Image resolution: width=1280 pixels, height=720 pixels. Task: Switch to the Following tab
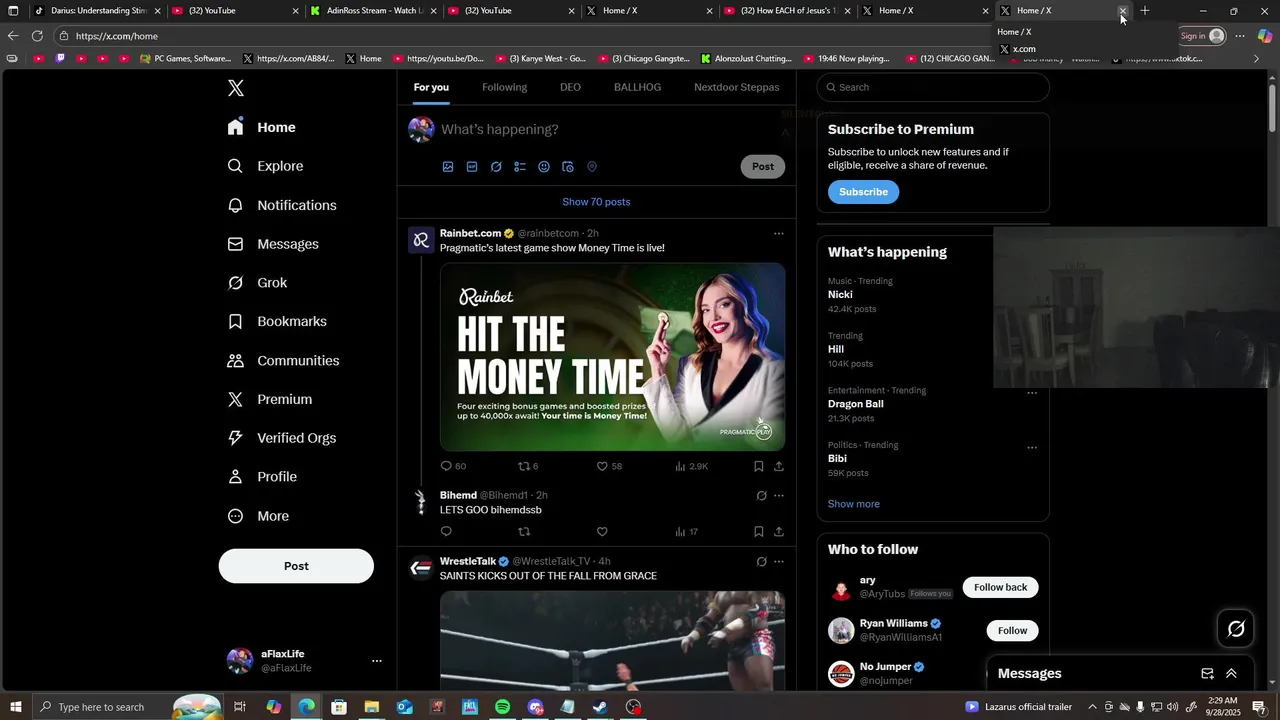pyautogui.click(x=504, y=87)
